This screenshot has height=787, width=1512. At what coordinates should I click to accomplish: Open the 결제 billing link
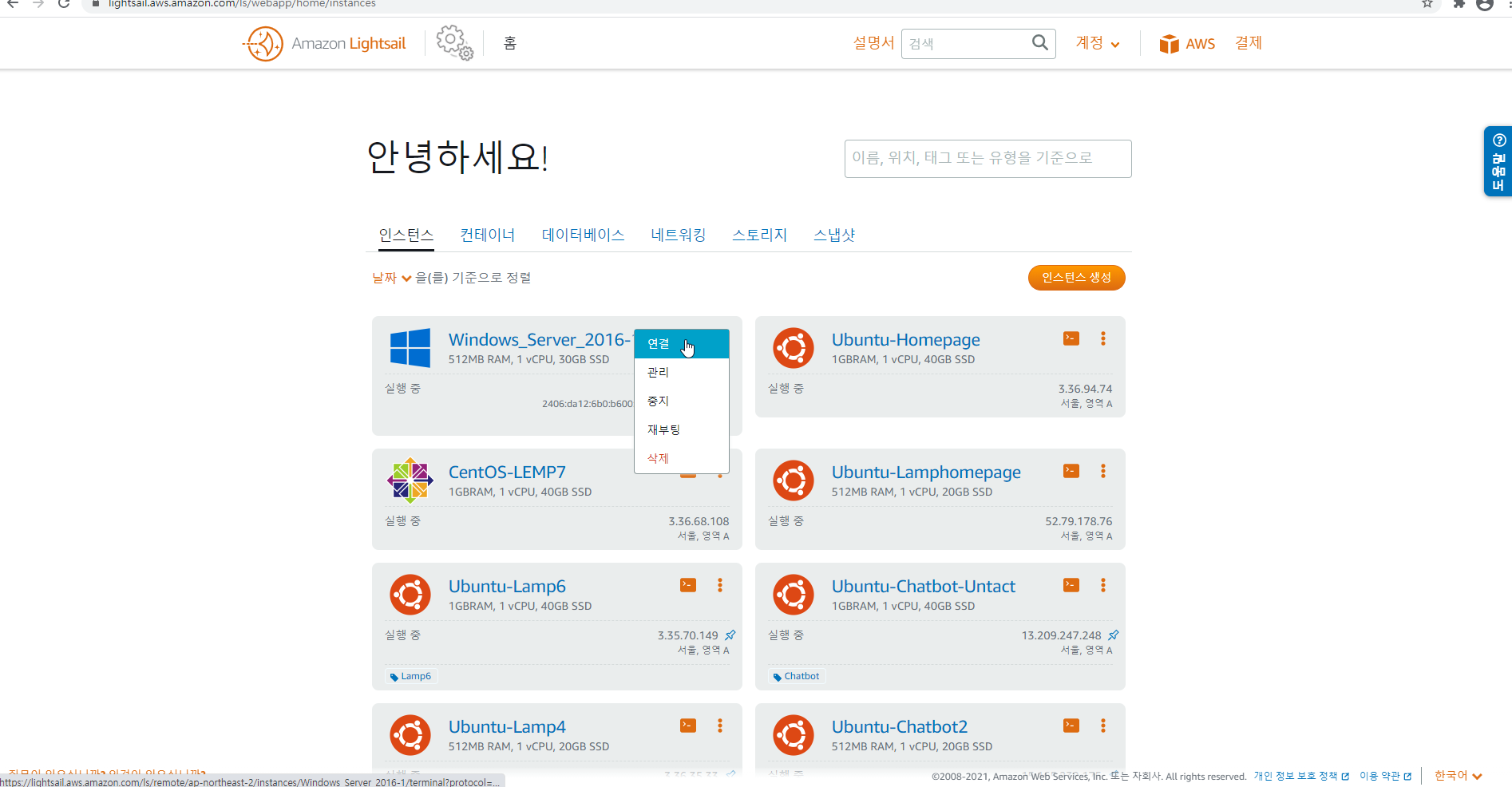1249,43
